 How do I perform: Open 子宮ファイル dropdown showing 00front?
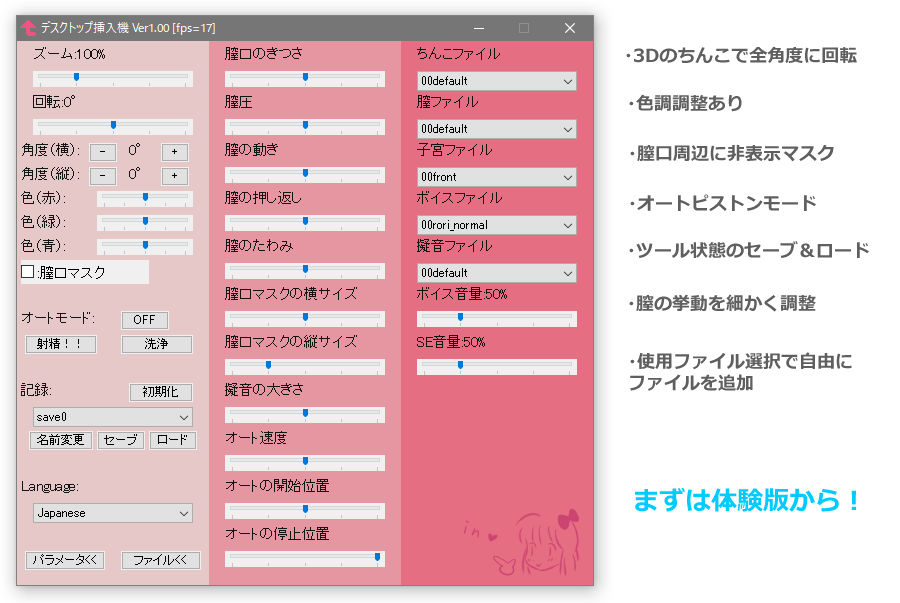[496, 177]
